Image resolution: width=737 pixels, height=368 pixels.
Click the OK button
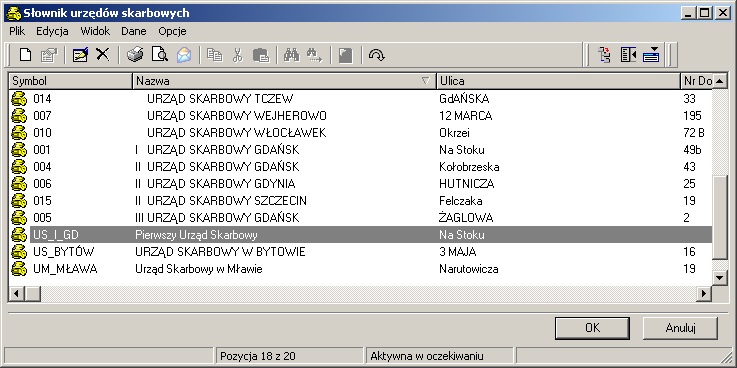(592, 328)
